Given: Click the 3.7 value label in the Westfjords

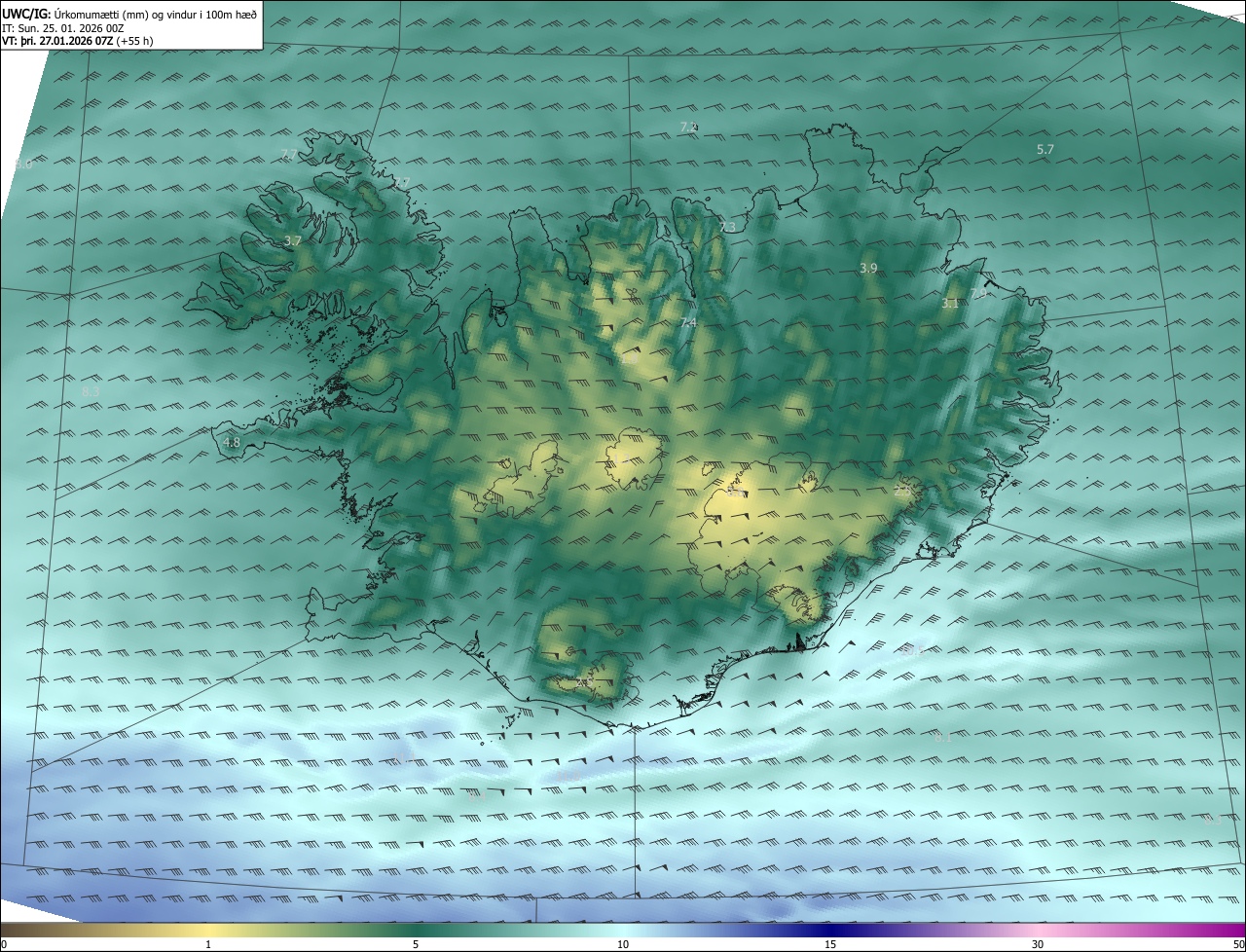Looking at the screenshot, I should pos(292,240).
